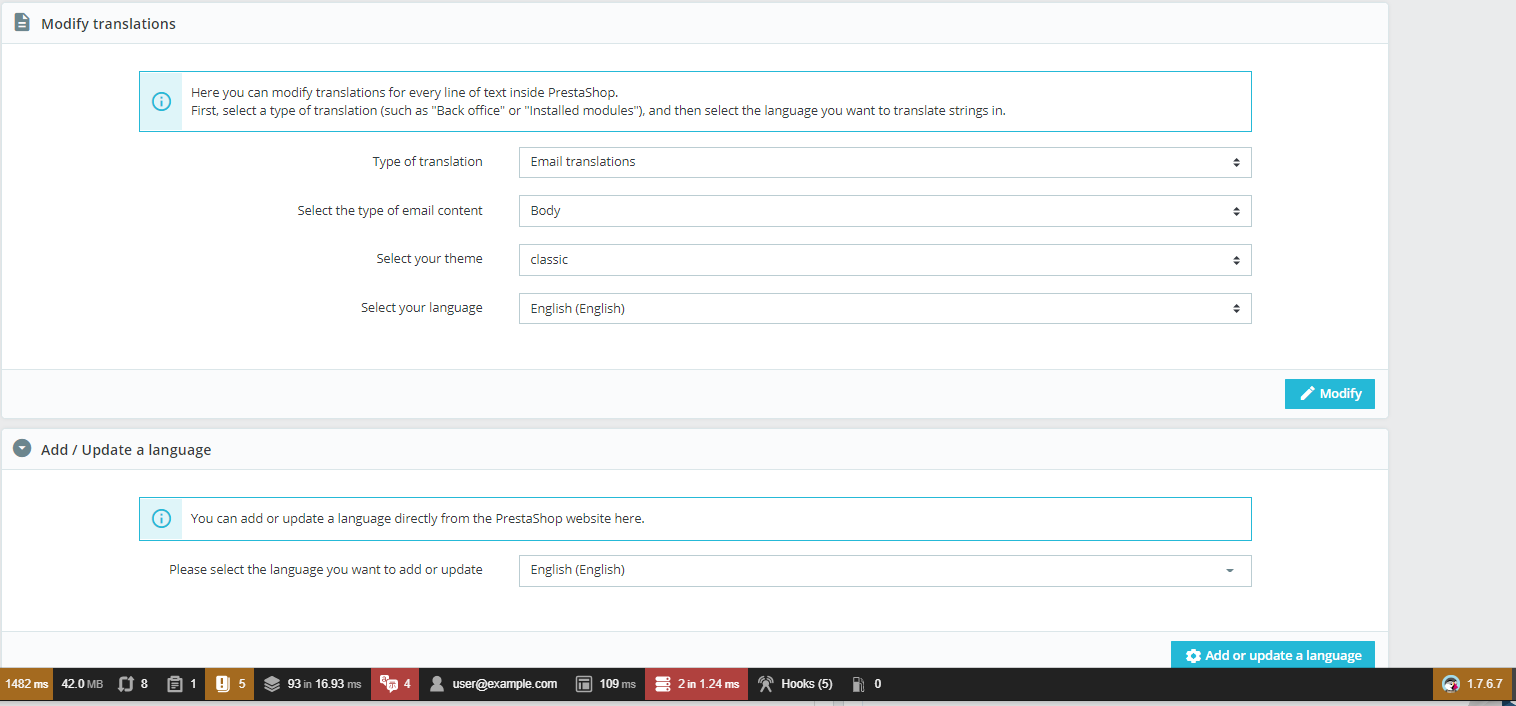This screenshot has width=1516, height=706.
Task: Open the 1482 ms load time profiler entry
Action: coord(26,684)
